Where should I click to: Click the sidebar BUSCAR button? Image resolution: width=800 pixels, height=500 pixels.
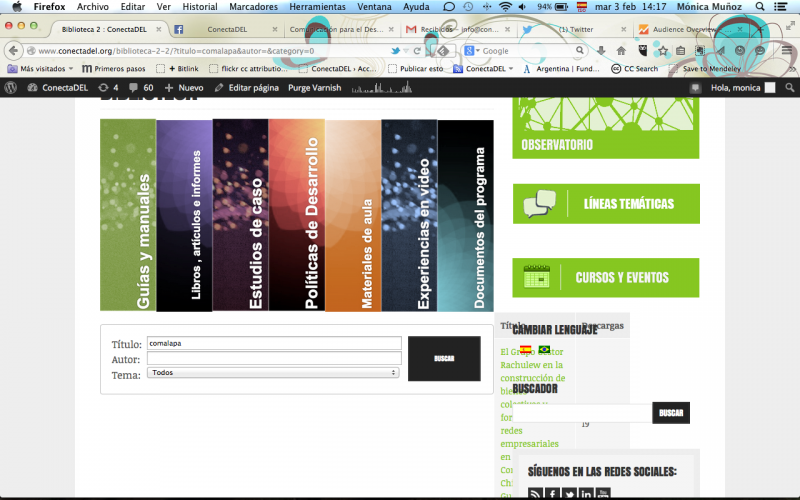coord(671,413)
